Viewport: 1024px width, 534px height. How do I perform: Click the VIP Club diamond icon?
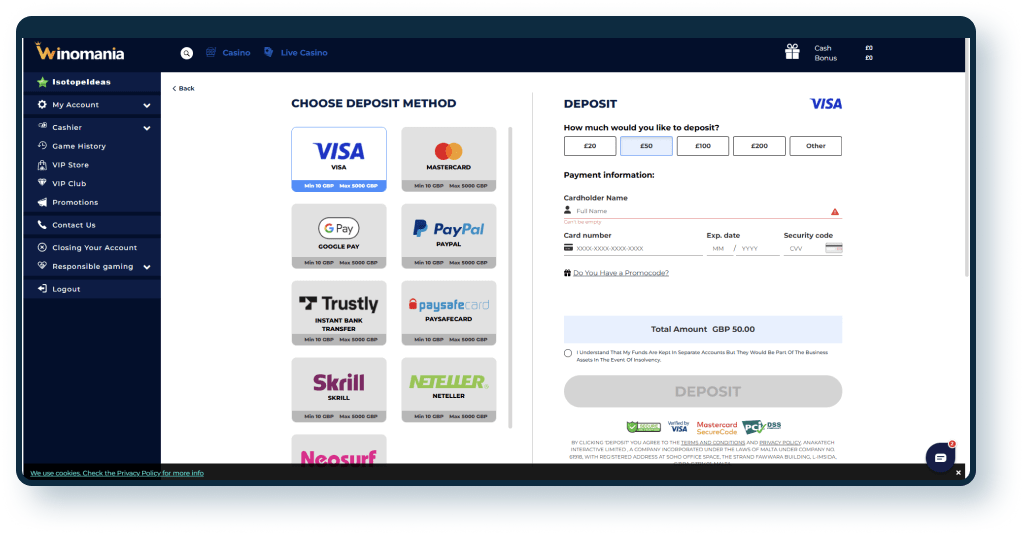tap(42, 183)
